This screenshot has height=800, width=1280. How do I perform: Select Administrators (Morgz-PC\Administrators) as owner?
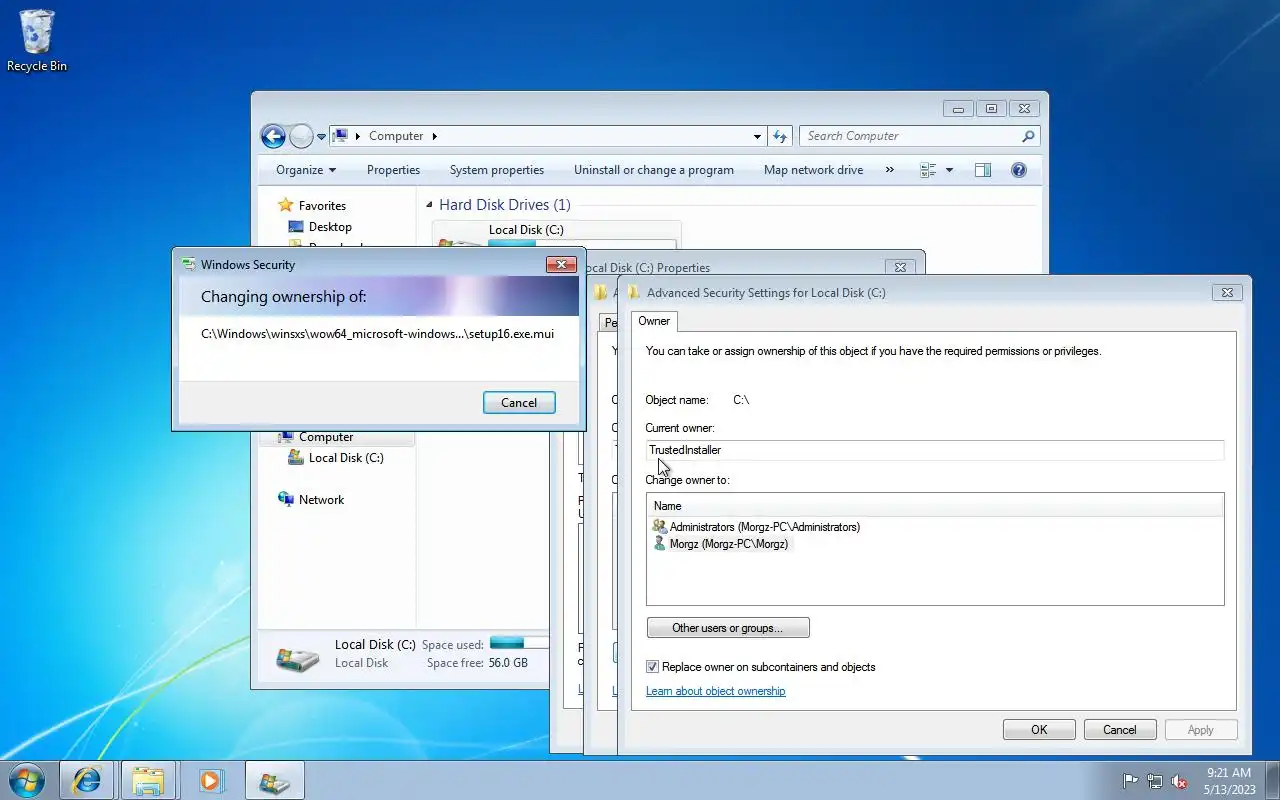coord(764,527)
